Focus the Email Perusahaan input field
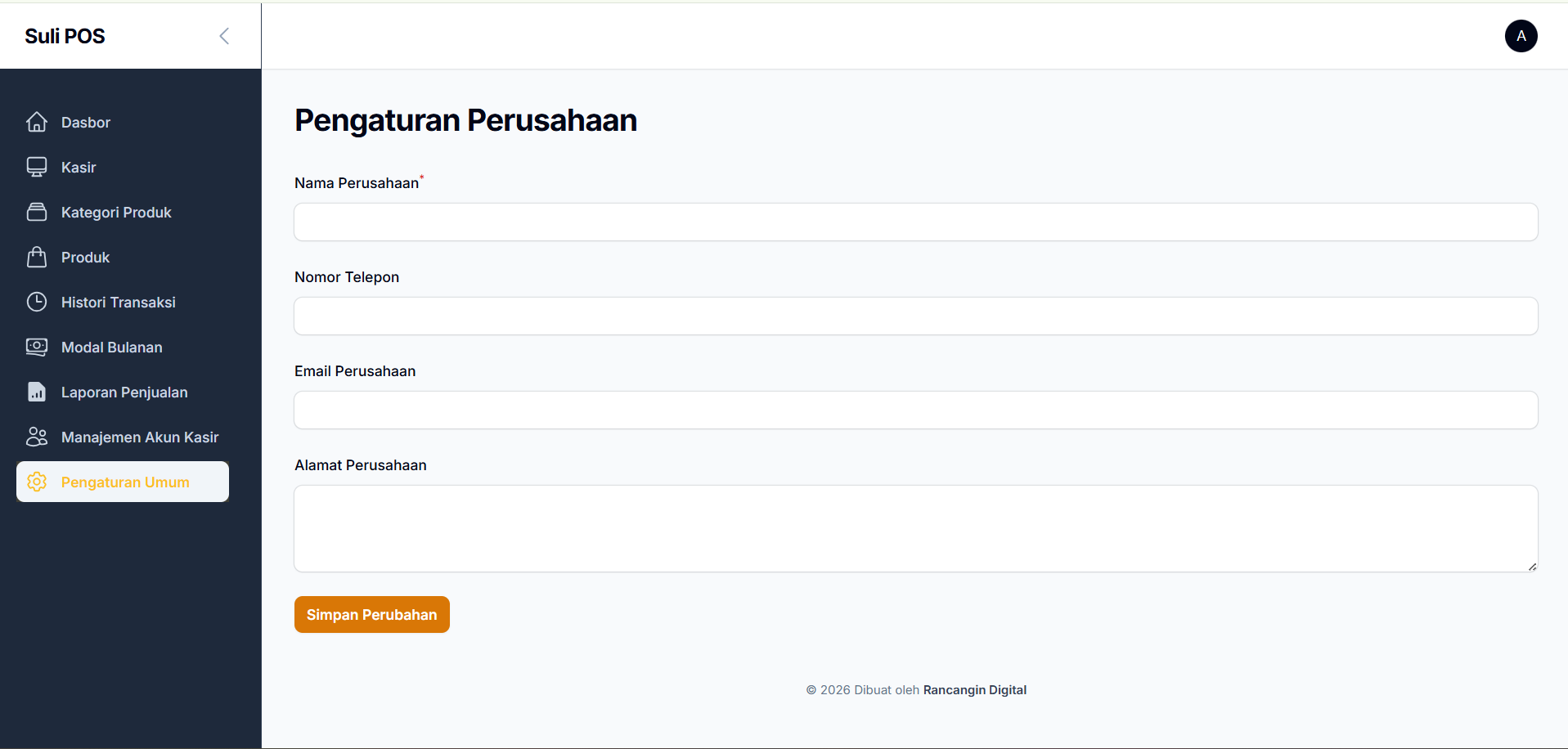 916,410
